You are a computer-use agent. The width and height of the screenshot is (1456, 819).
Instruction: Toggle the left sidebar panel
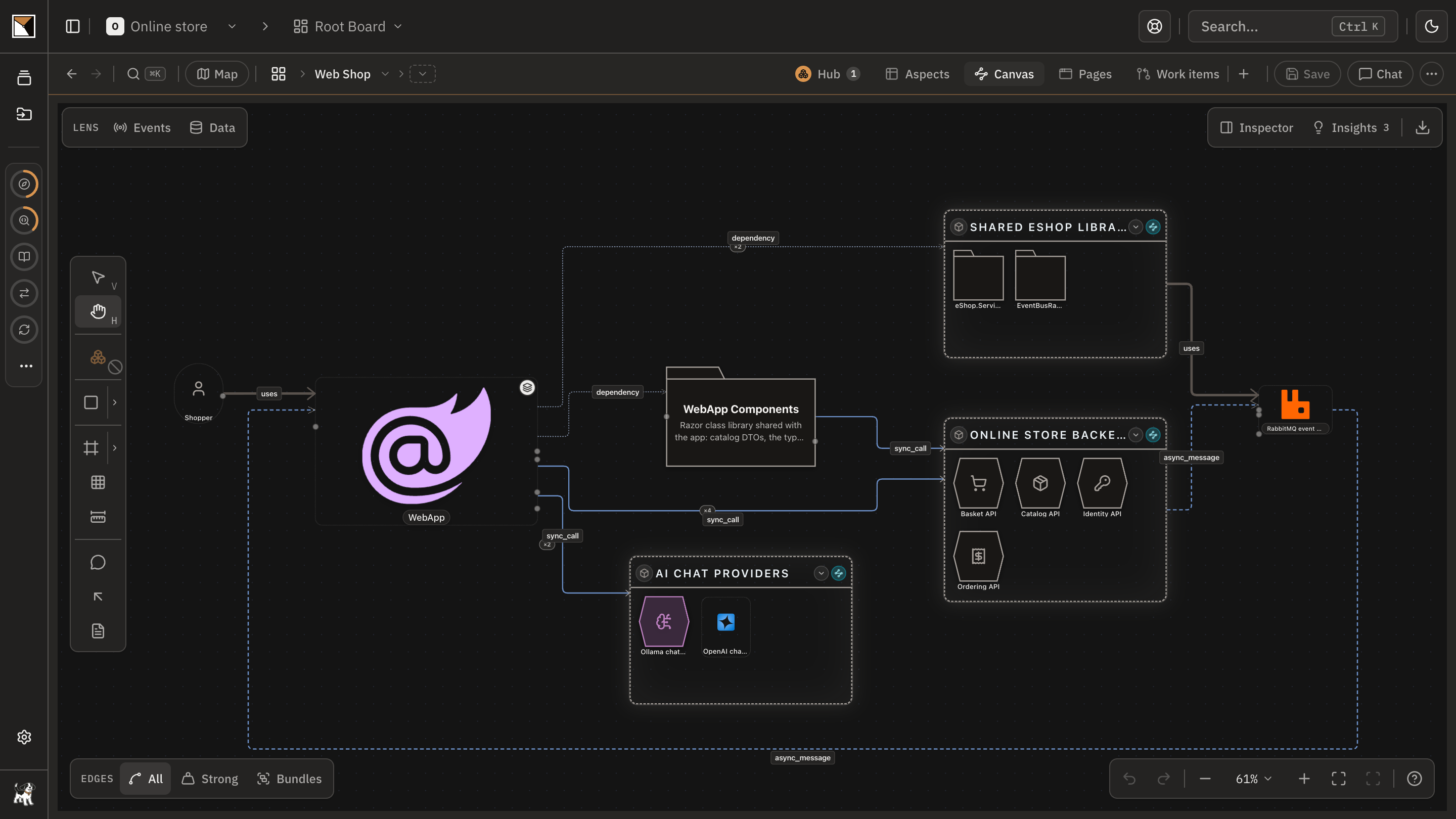(x=73, y=27)
